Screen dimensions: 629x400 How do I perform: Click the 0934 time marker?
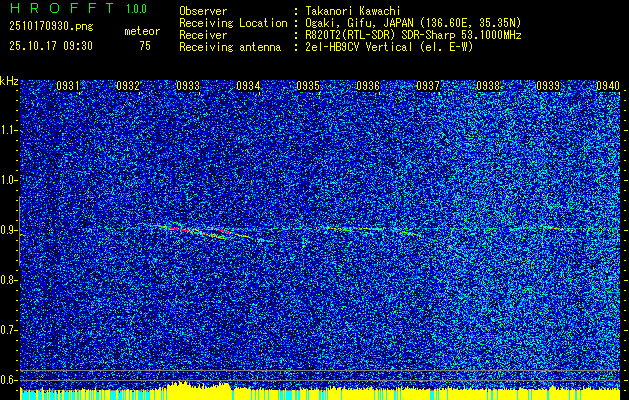coord(248,86)
